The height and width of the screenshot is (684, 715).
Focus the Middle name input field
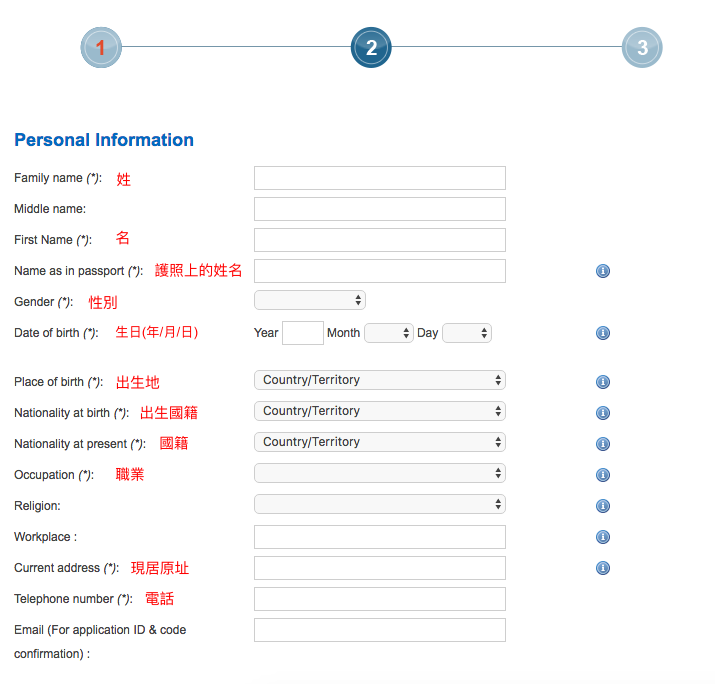380,209
